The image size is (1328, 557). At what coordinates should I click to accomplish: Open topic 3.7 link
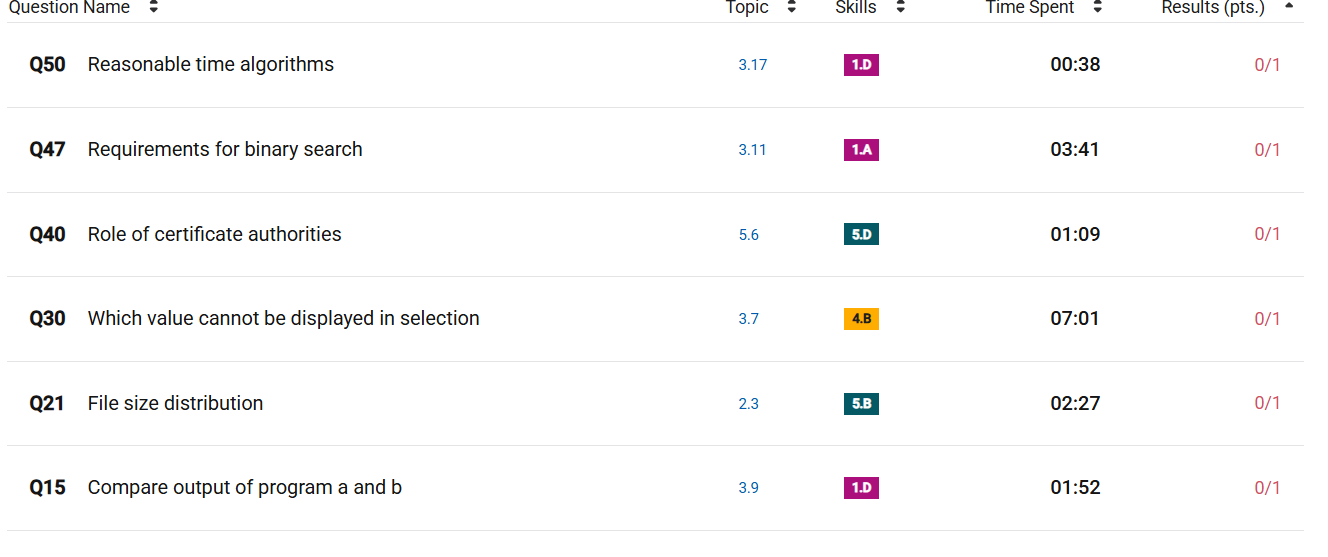tap(749, 319)
